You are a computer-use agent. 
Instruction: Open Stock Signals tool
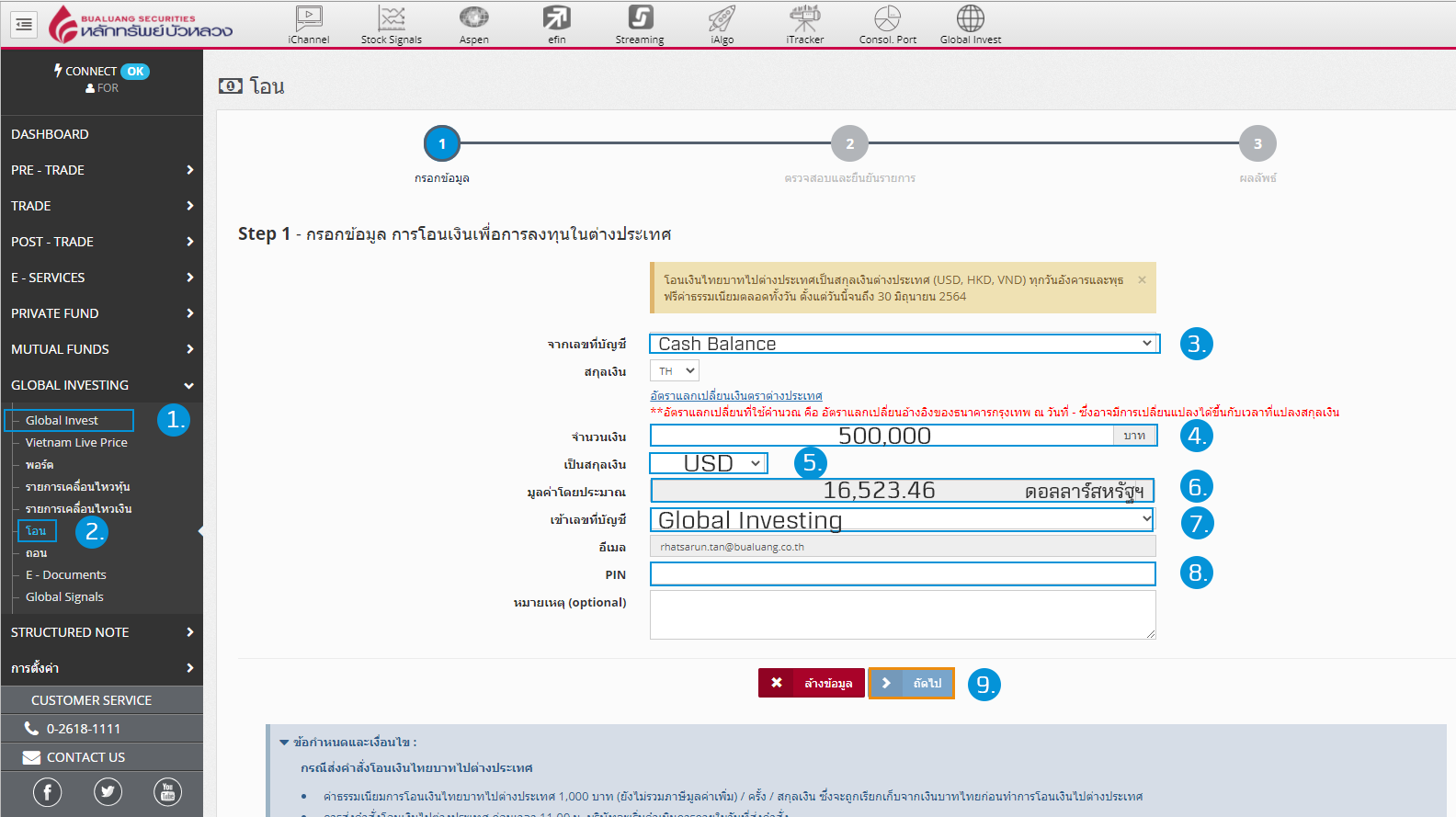392,24
